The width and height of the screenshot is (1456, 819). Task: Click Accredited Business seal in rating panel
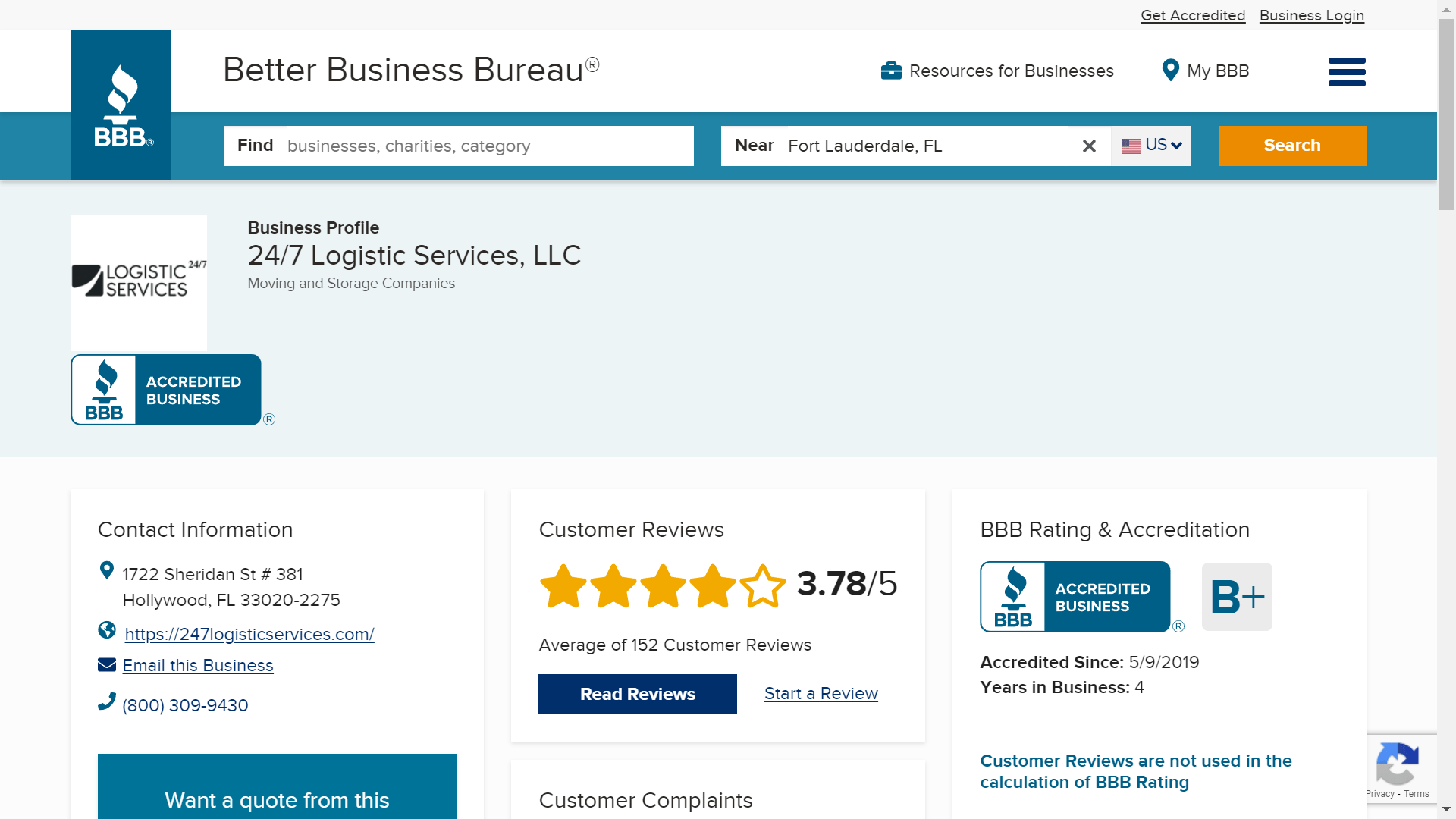[x=1075, y=597]
